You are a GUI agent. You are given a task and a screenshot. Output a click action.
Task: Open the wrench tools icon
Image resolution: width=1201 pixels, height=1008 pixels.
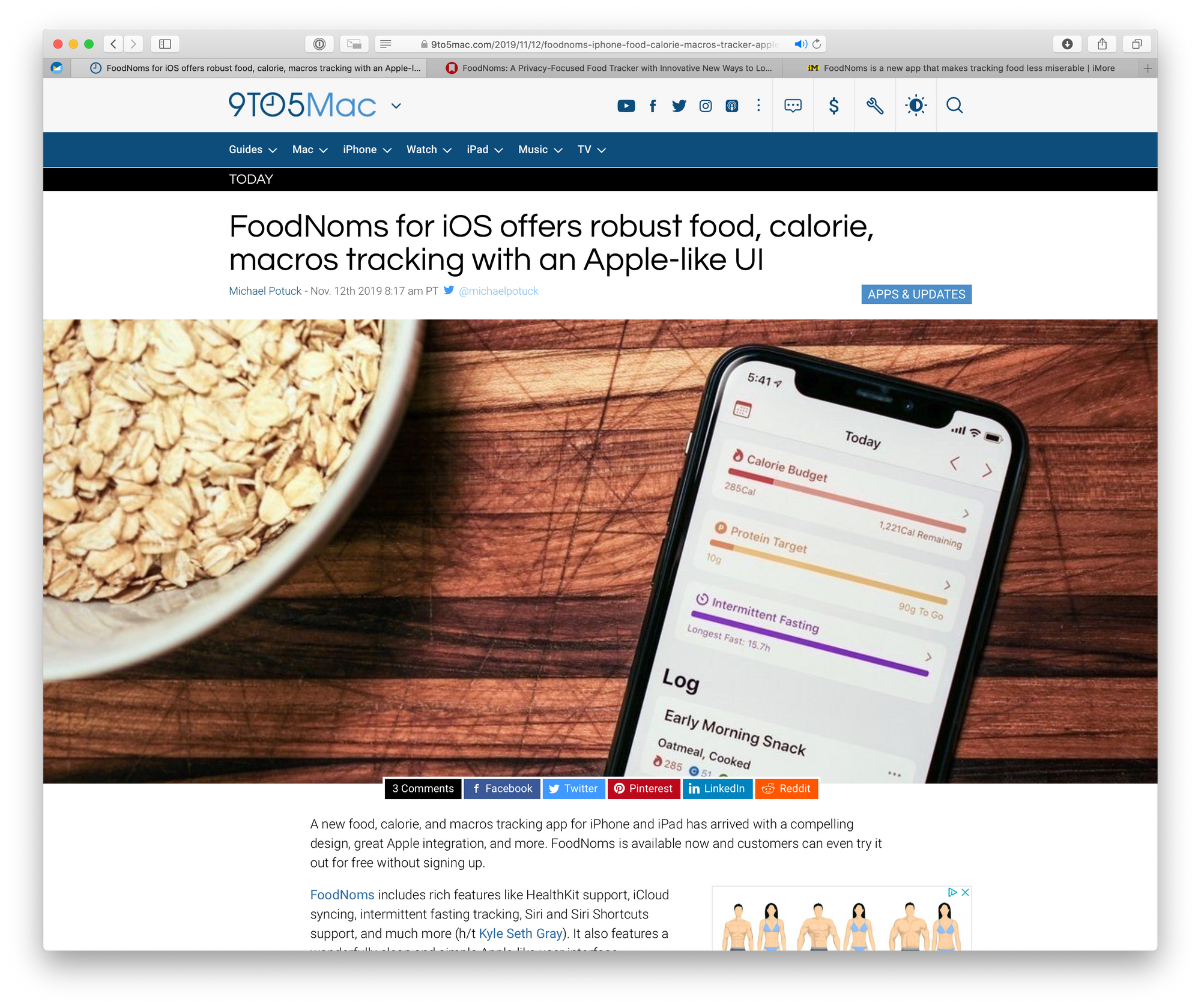pos(874,106)
